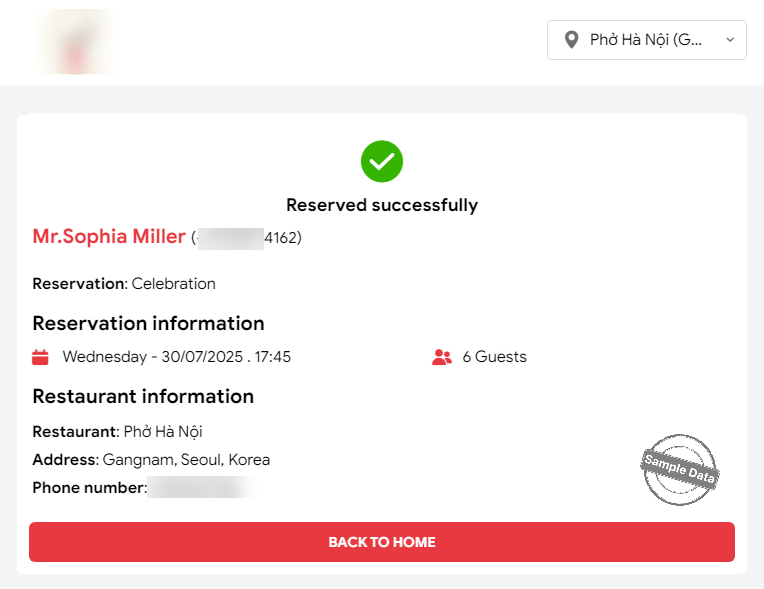
Task: Click the red calendar icon
Action: point(41,357)
